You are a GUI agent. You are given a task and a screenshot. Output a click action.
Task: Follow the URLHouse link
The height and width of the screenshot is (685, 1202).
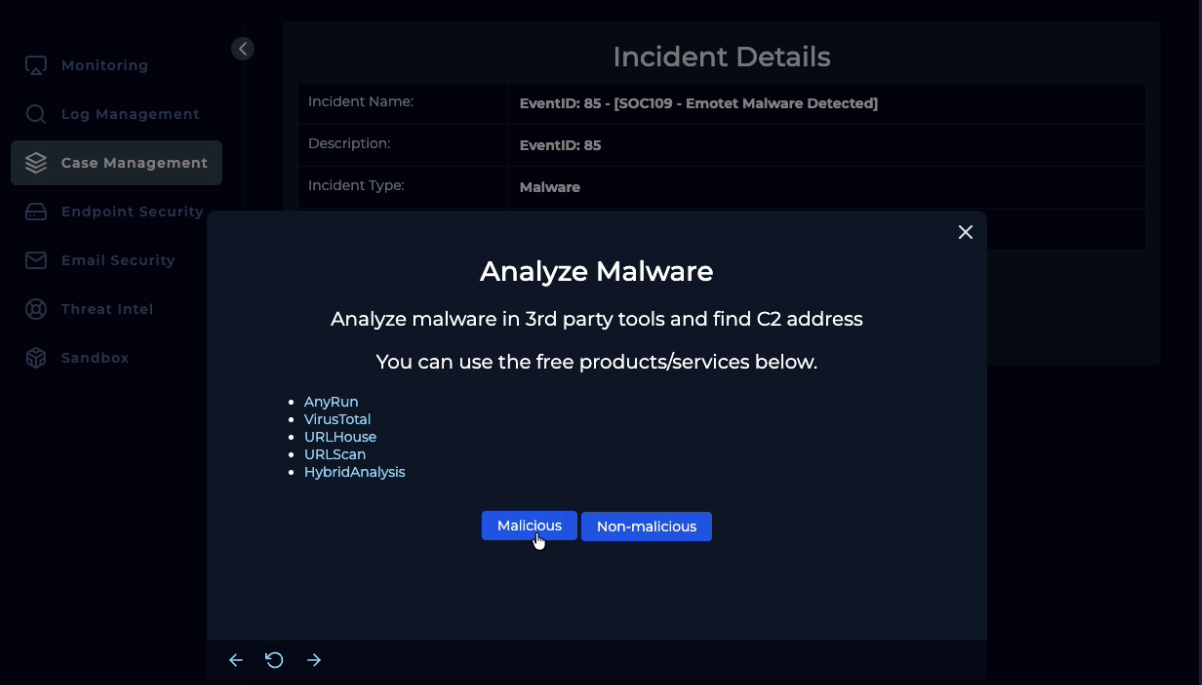pos(340,437)
